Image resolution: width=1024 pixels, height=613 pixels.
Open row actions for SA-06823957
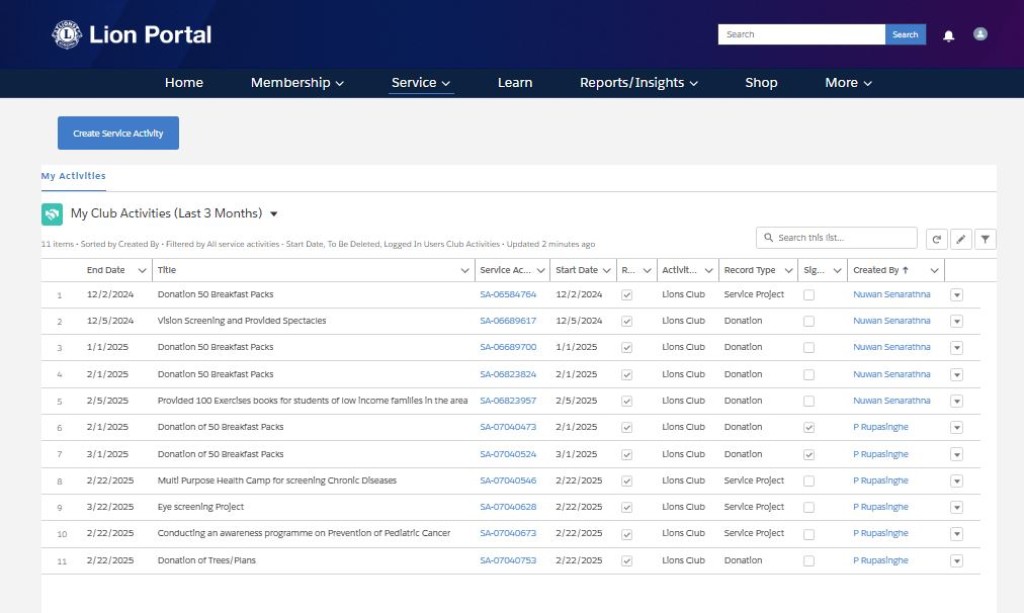pos(957,401)
